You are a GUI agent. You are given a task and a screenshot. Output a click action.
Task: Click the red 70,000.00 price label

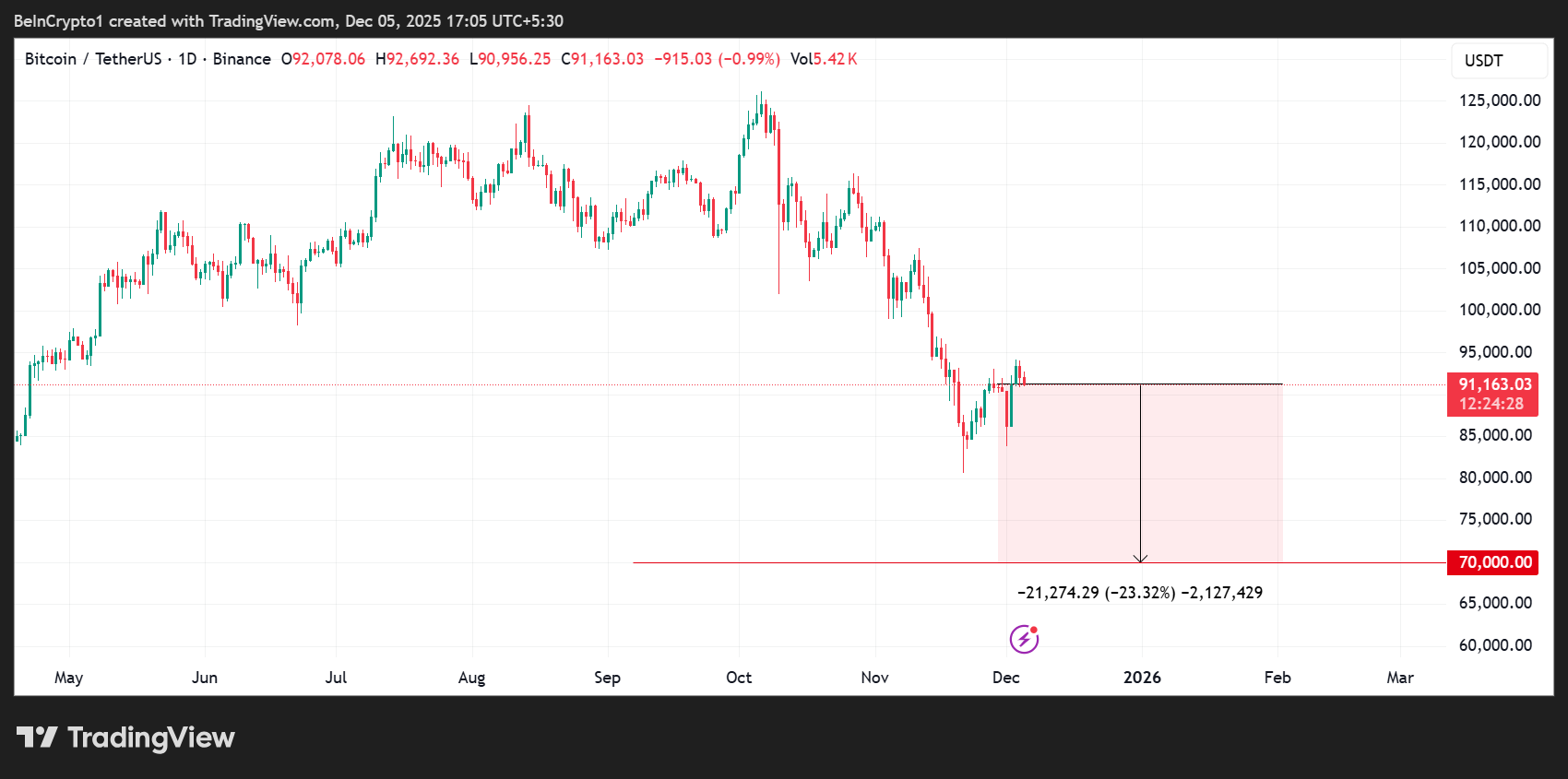(1494, 562)
